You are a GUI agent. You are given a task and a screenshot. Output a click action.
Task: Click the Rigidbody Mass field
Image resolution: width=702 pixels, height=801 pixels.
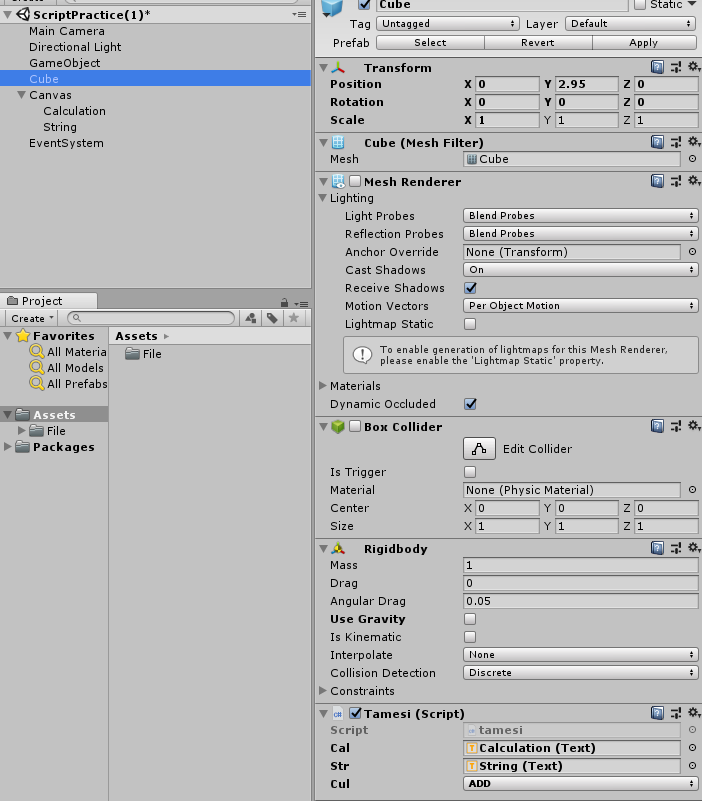580,565
